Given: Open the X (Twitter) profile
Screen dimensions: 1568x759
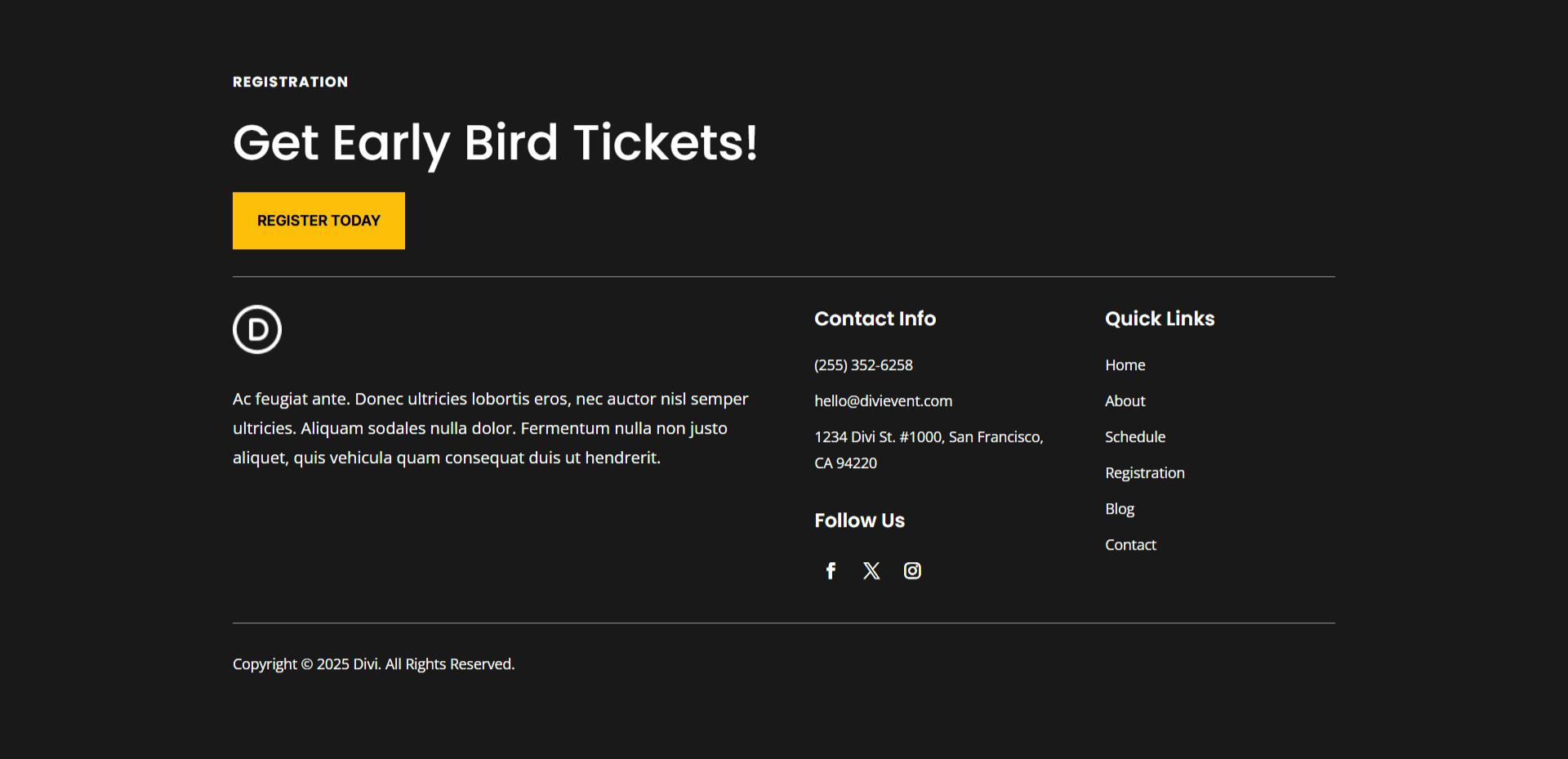Looking at the screenshot, I should 871,571.
